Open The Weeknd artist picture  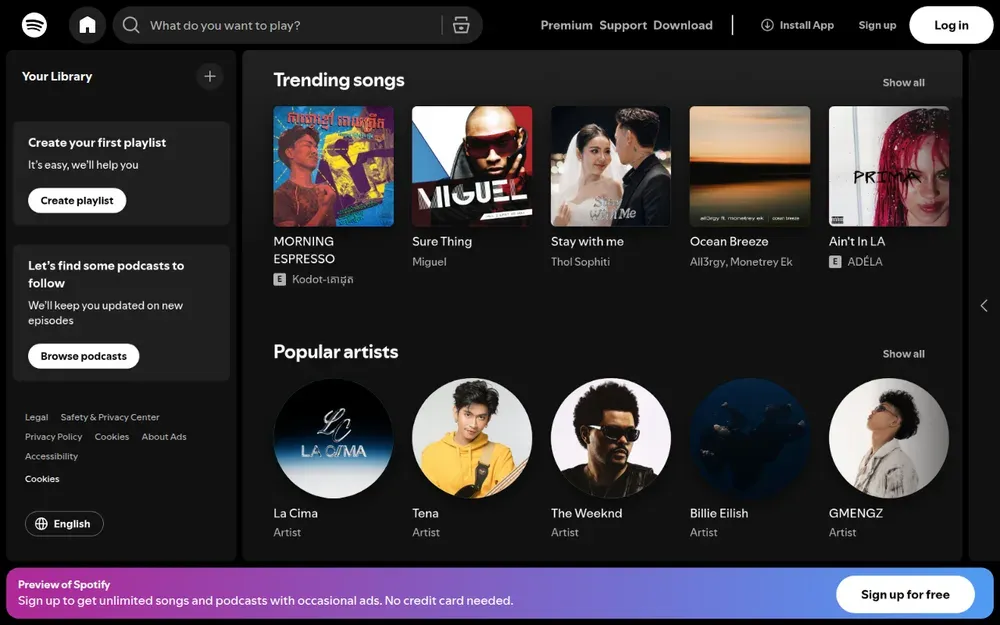pos(611,438)
